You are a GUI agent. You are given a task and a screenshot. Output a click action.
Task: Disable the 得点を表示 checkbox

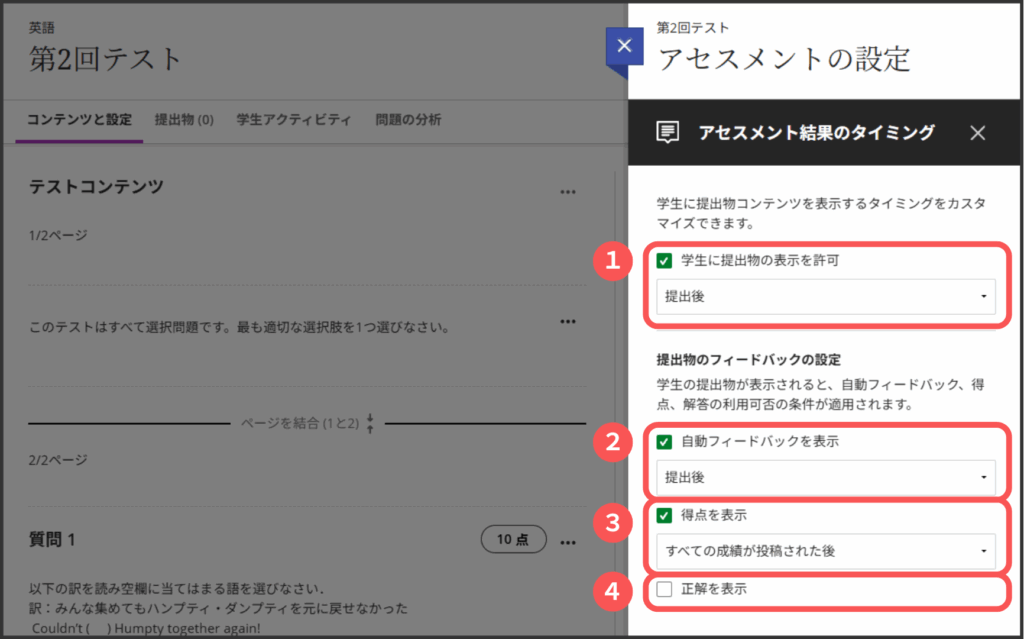665,516
